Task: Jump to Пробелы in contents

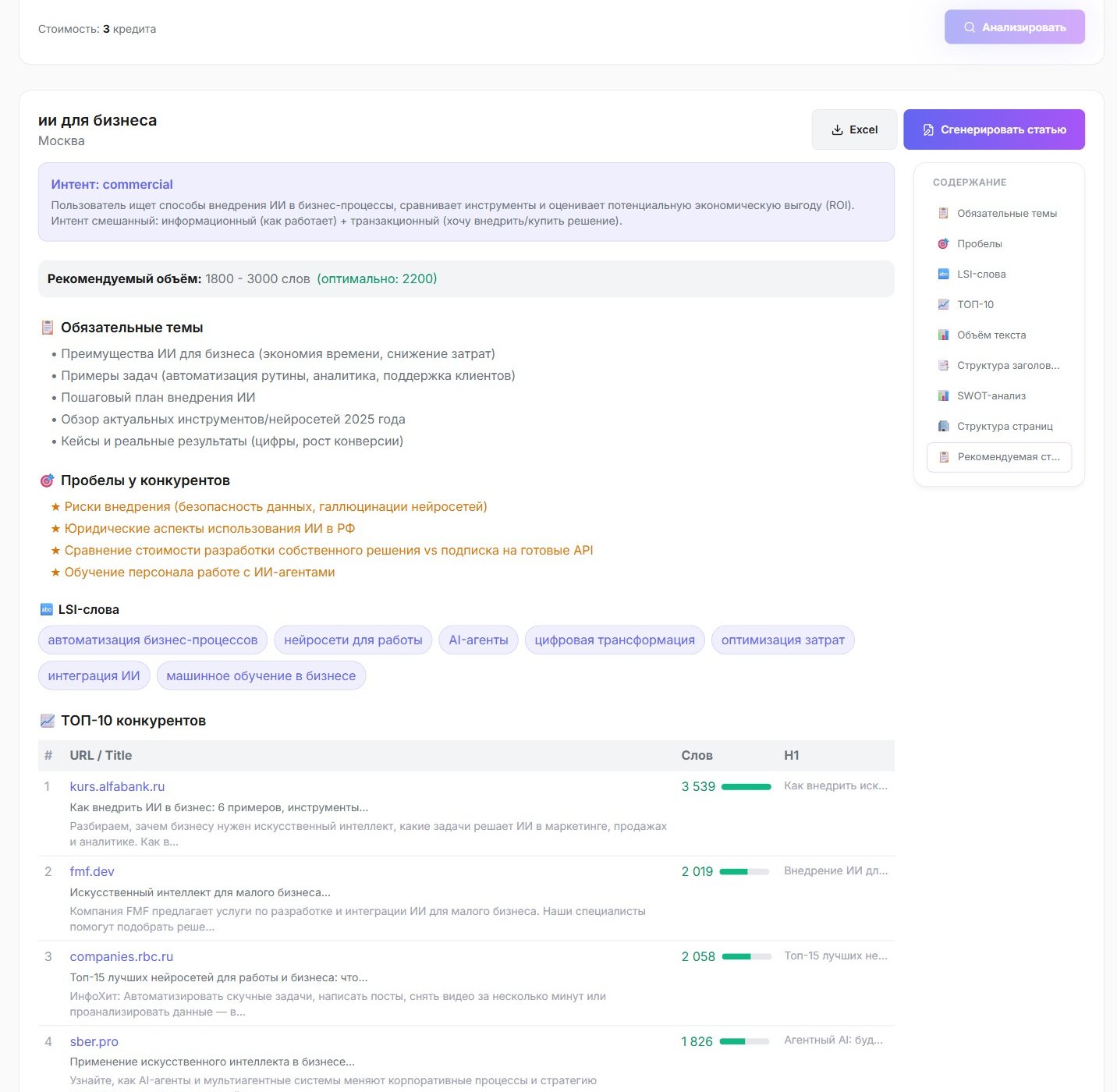Action: tap(998, 243)
